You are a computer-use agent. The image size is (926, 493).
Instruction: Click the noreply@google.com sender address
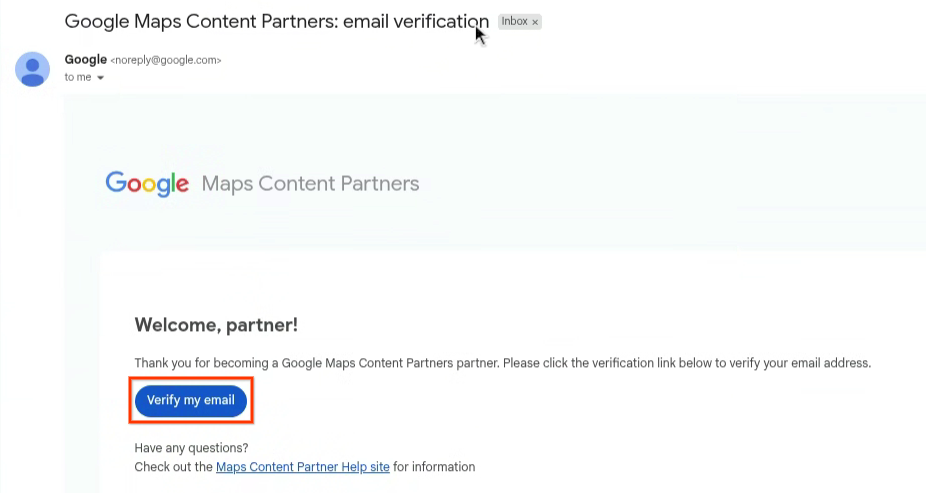coord(165,60)
